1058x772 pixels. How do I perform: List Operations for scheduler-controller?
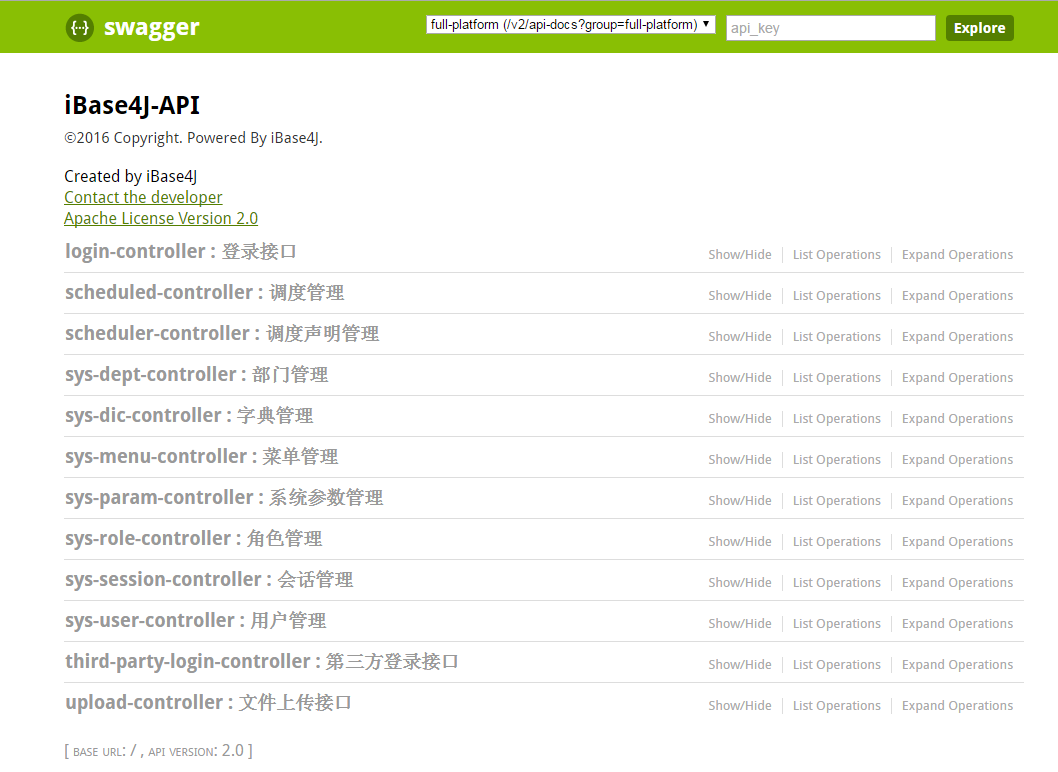837,337
